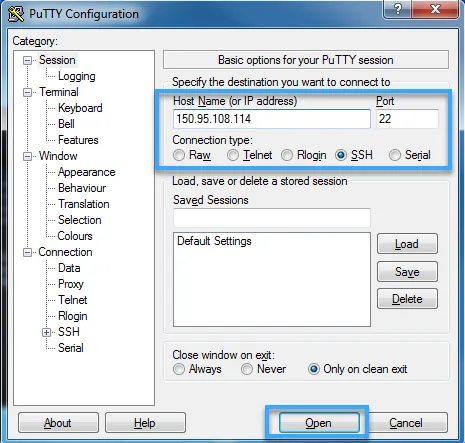
Task: Select the Telnet connection type radio
Action: coord(233,155)
